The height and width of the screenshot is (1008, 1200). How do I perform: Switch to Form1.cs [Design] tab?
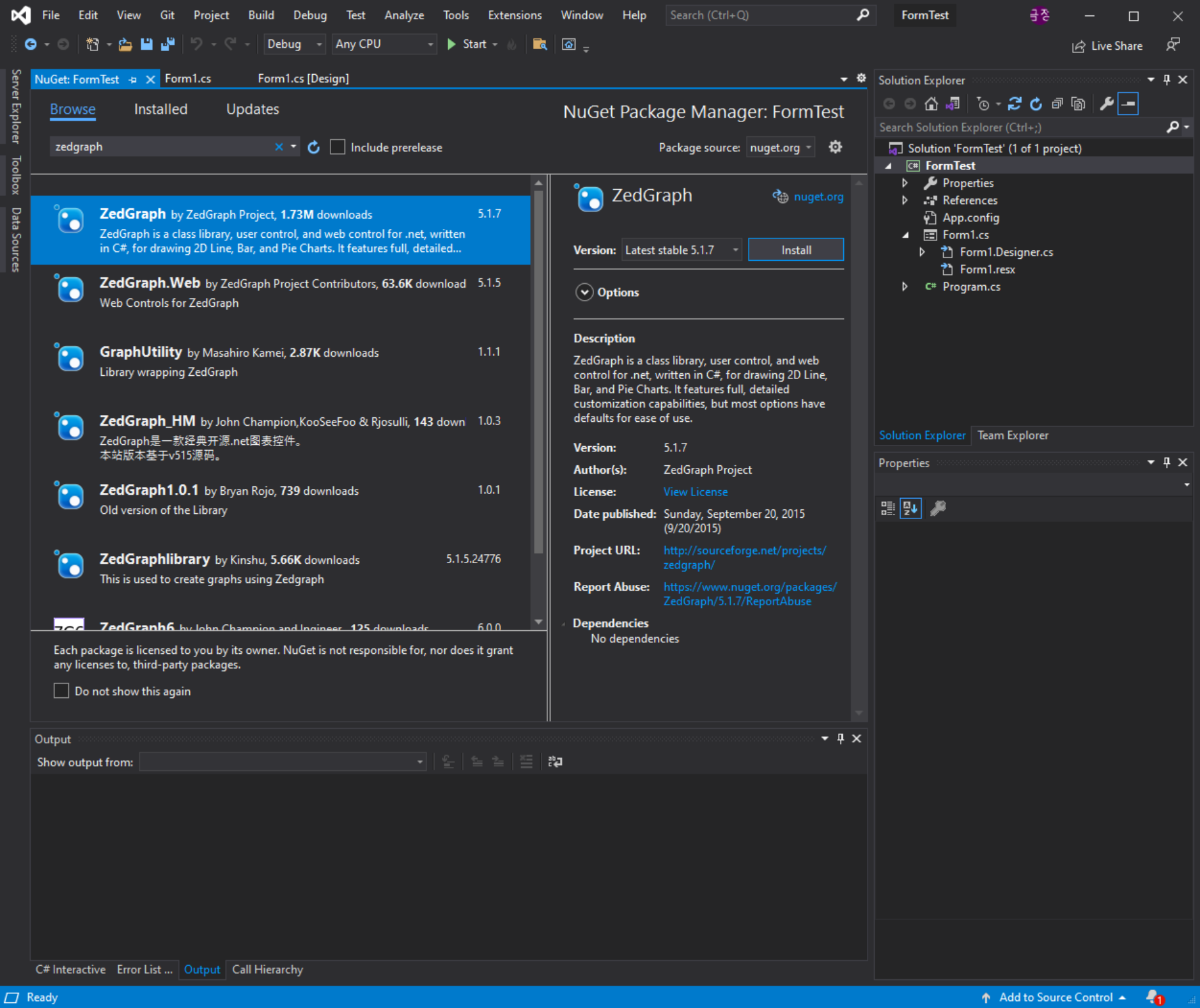click(x=303, y=79)
